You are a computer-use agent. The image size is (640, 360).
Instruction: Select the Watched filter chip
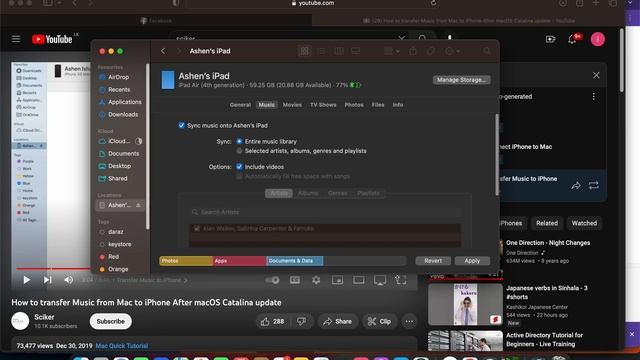click(x=584, y=223)
